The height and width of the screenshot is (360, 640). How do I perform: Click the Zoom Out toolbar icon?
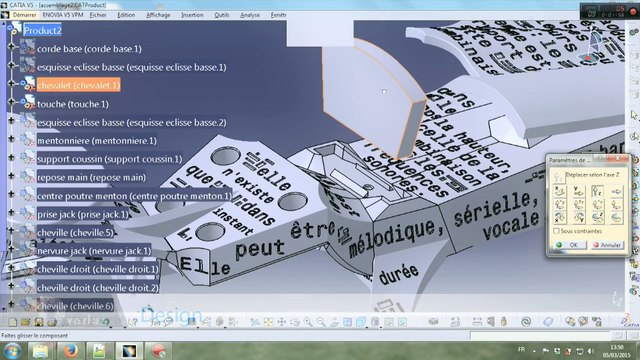(x=321, y=322)
